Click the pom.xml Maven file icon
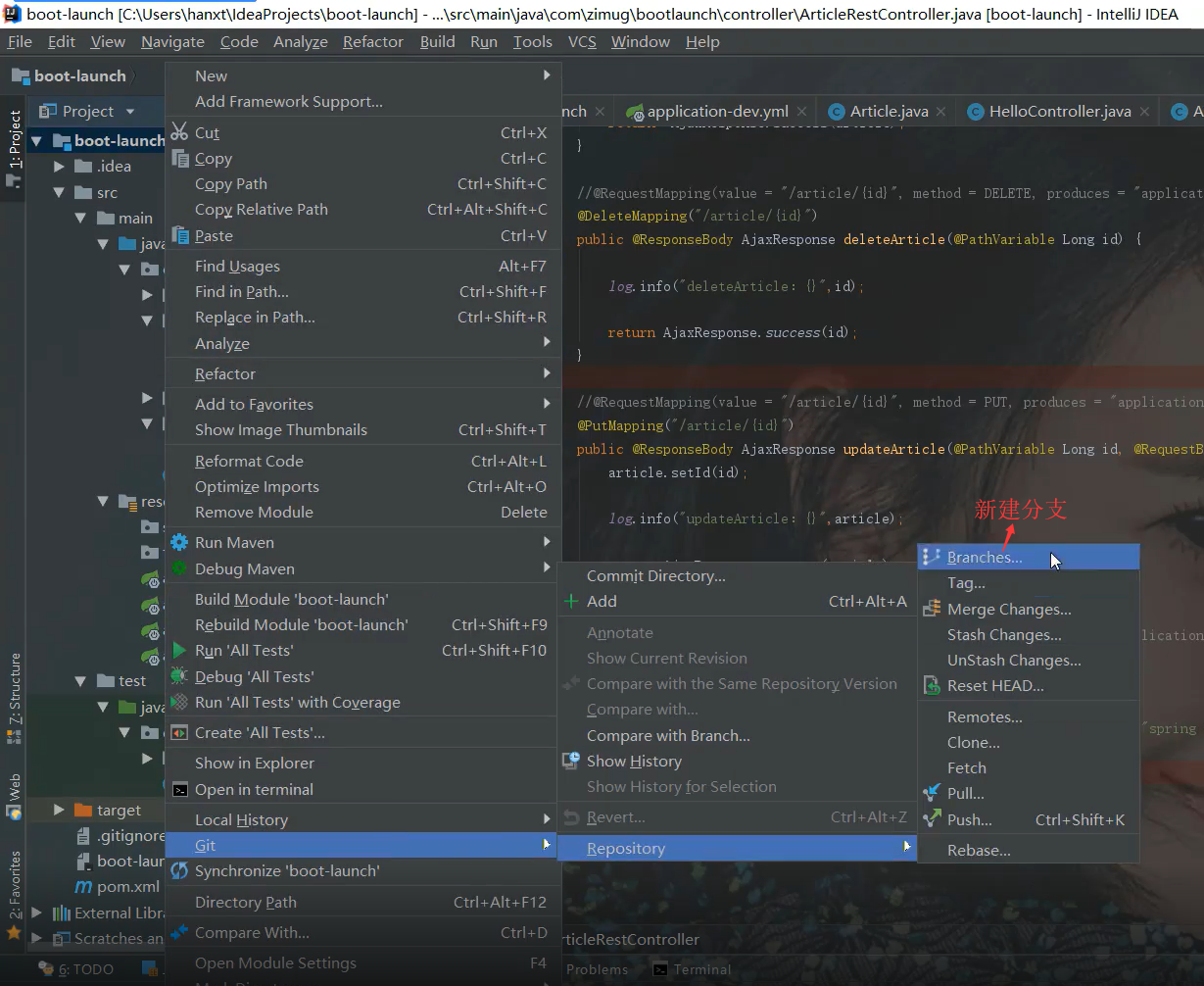Viewport: 1204px width, 986px height. tap(84, 886)
